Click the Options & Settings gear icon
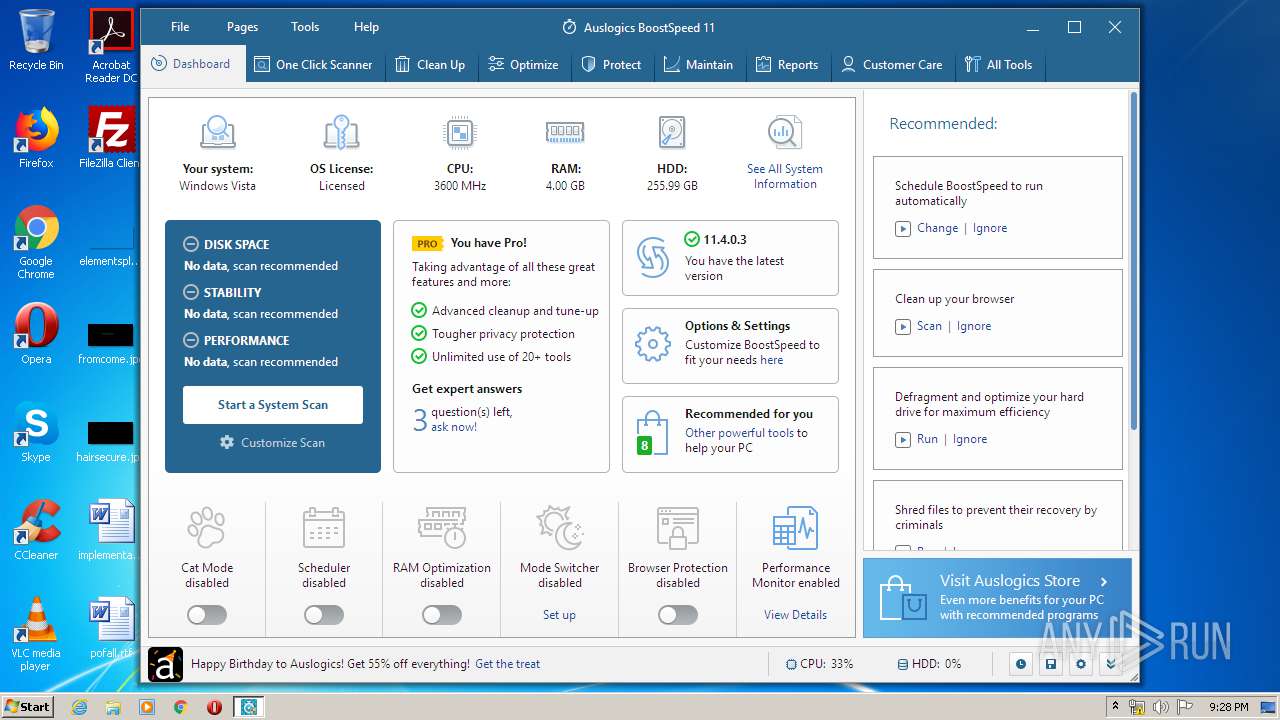The image size is (1280, 720). coord(653,345)
